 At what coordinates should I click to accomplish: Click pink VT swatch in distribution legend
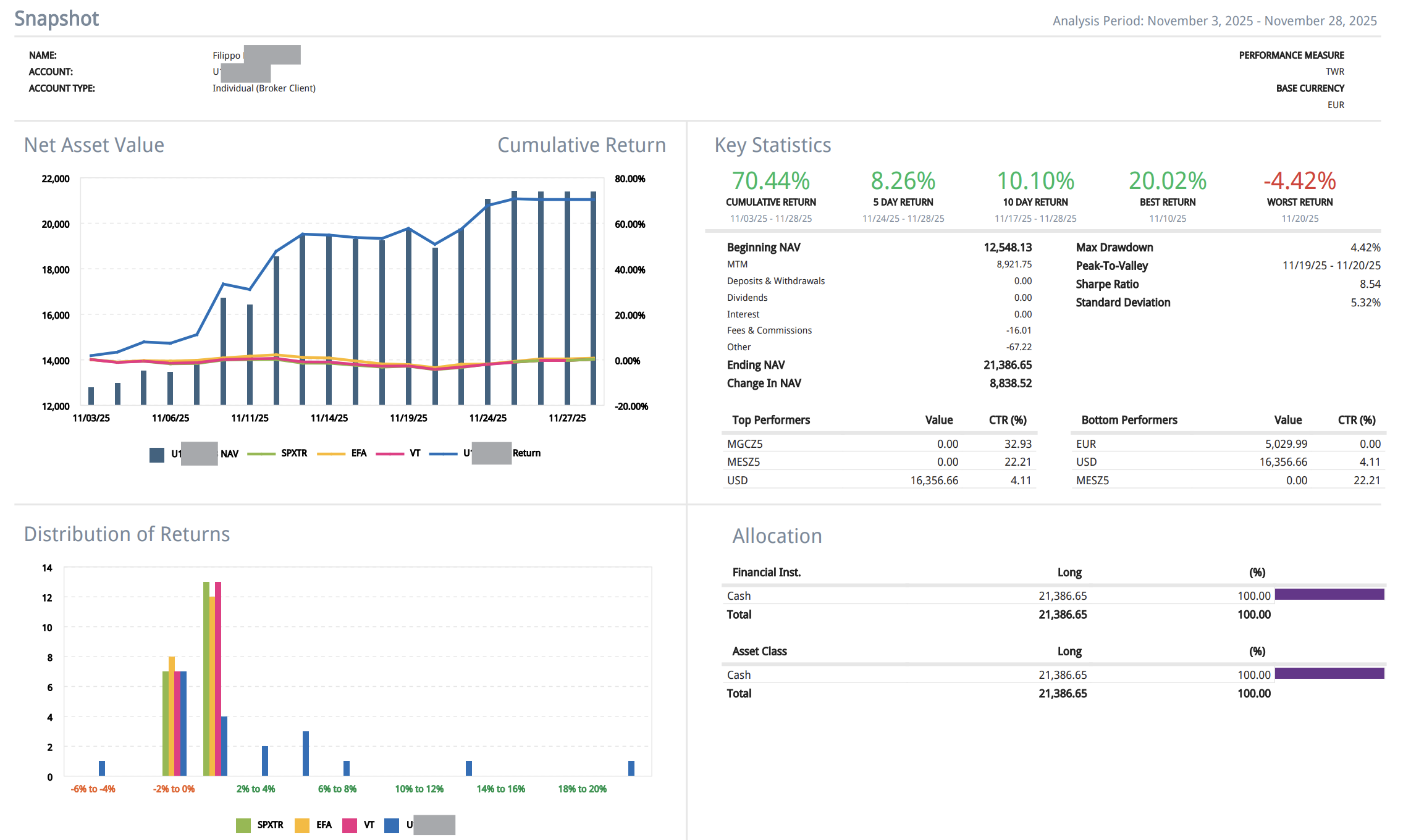pyautogui.click(x=350, y=825)
